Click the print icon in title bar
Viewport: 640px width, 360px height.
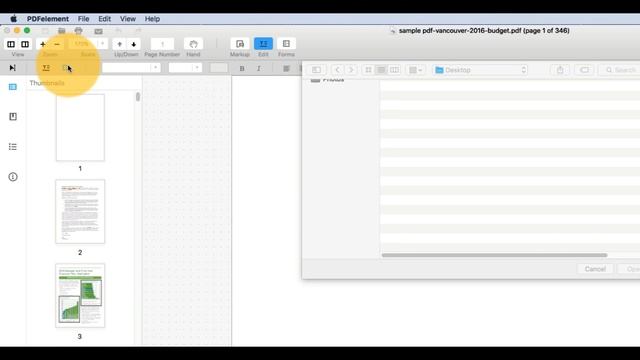click(x=78, y=31)
